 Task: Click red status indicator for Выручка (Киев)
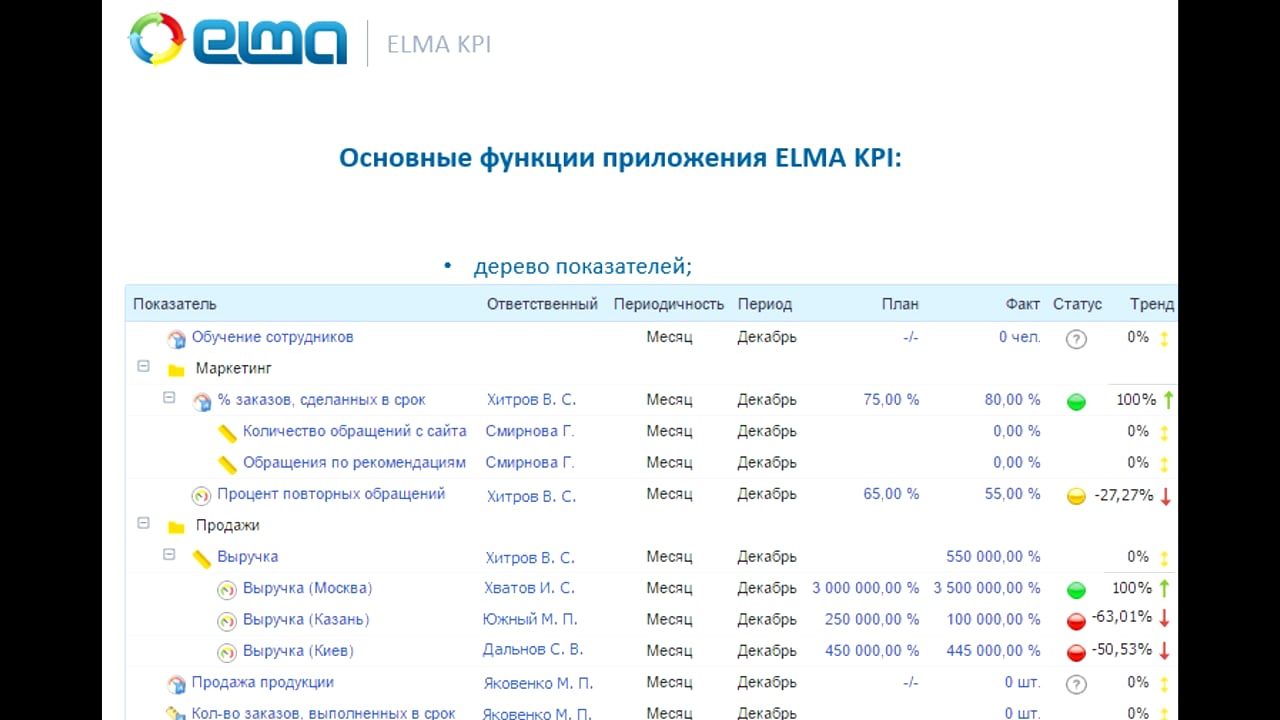pyautogui.click(x=1076, y=653)
